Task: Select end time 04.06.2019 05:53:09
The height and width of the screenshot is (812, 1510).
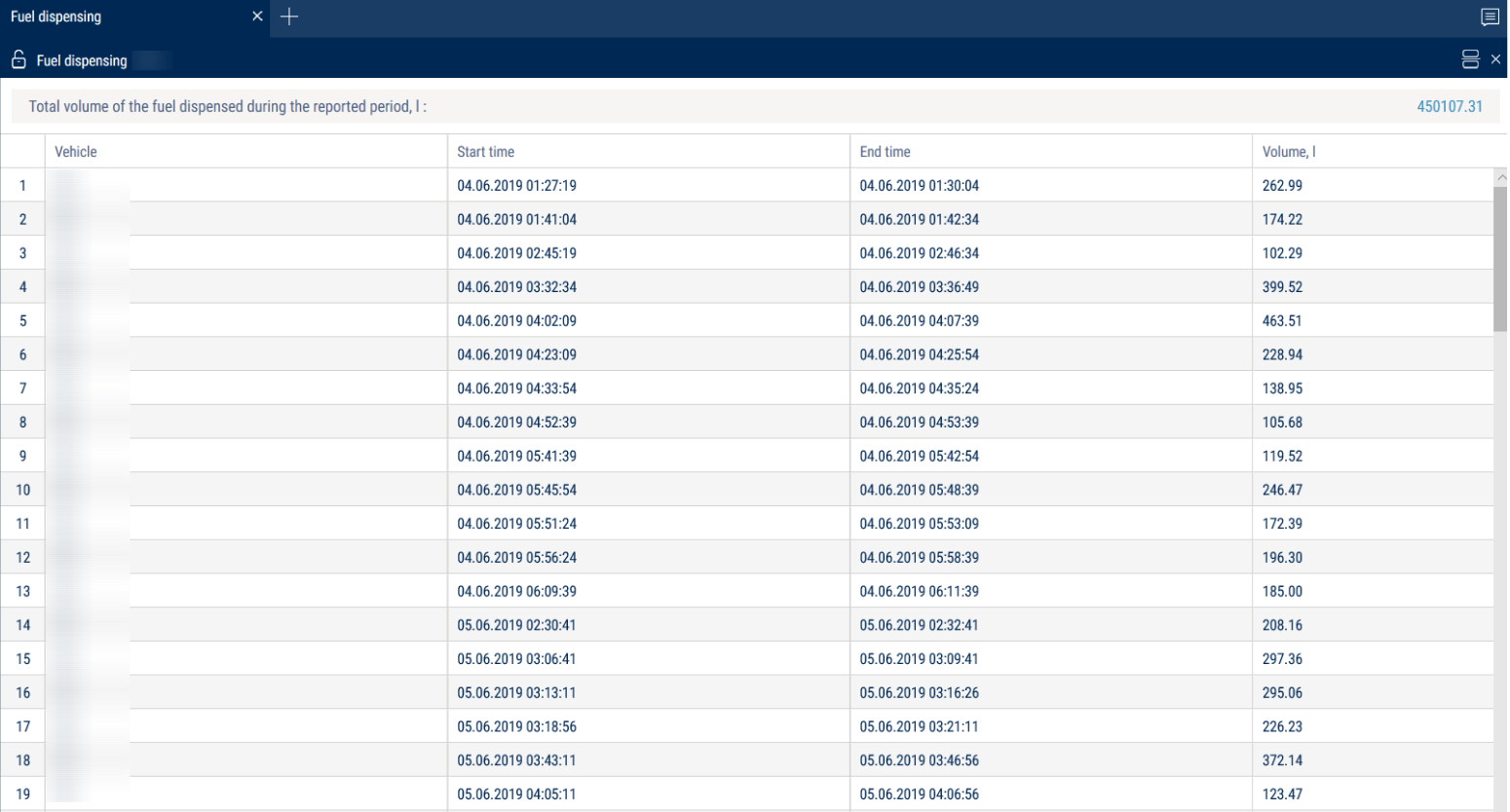Action: tap(919, 524)
